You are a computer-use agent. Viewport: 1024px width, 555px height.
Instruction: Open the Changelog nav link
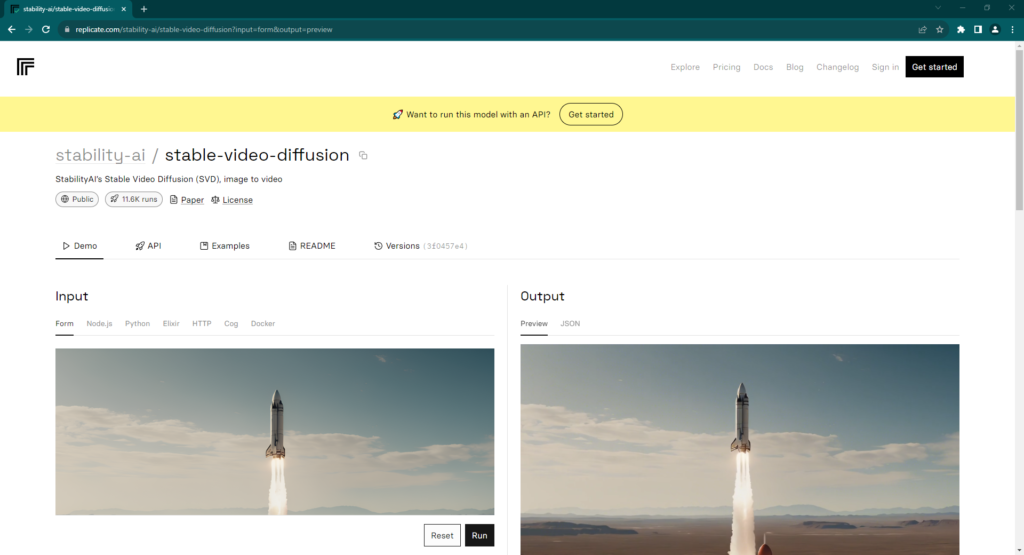coord(837,67)
